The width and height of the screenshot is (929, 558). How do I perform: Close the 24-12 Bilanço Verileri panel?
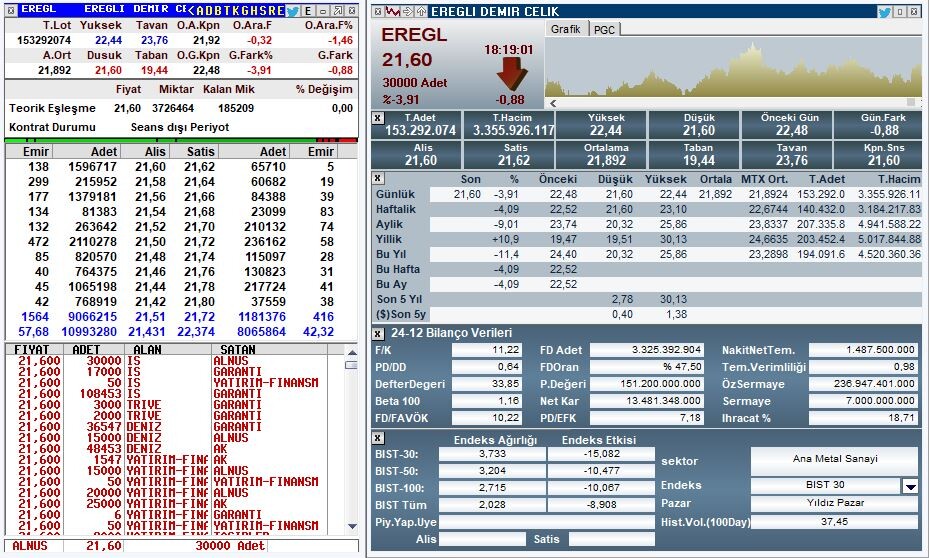click(x=377, y=334)
